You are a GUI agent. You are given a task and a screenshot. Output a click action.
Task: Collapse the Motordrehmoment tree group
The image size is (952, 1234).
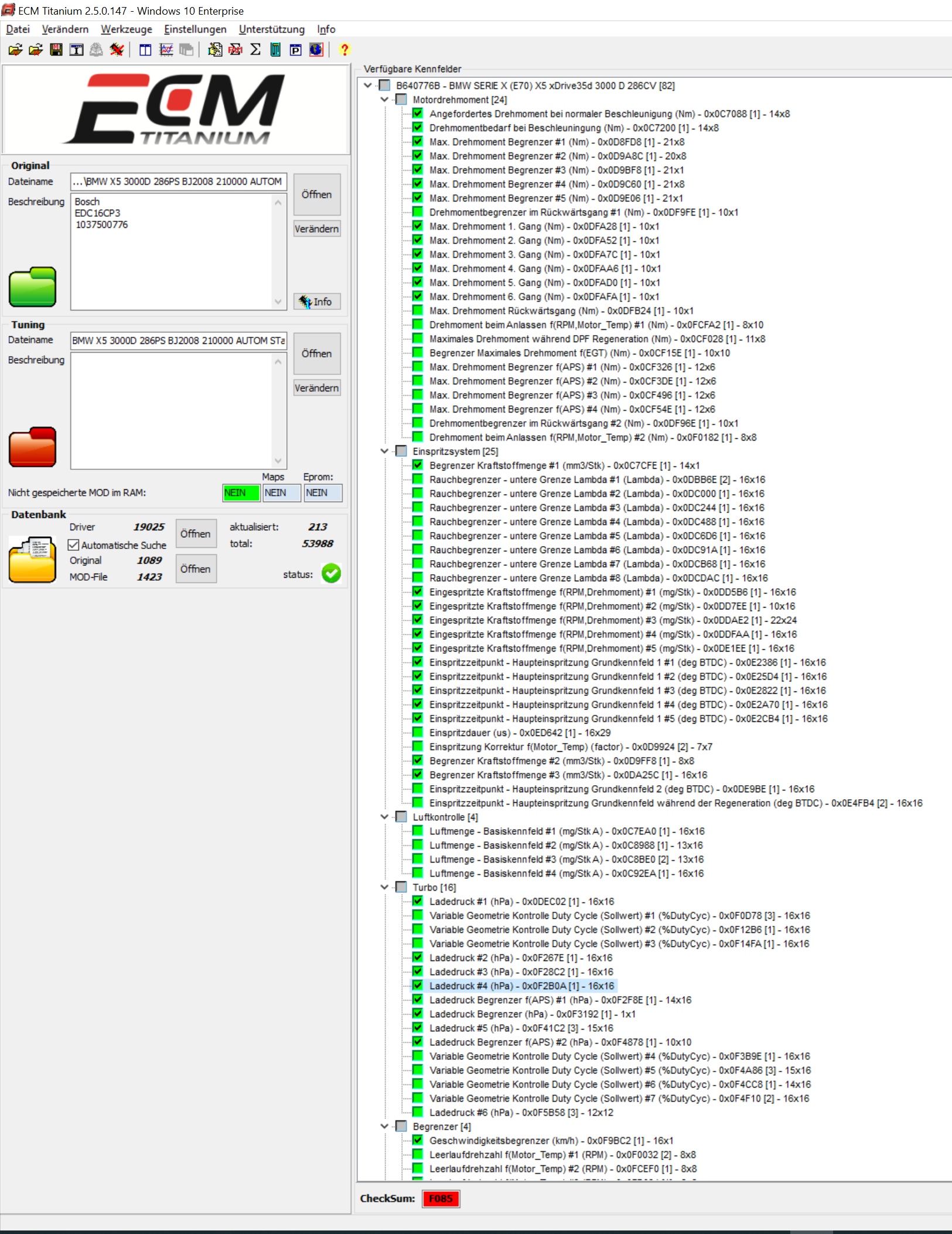click(x=384, y=100)
